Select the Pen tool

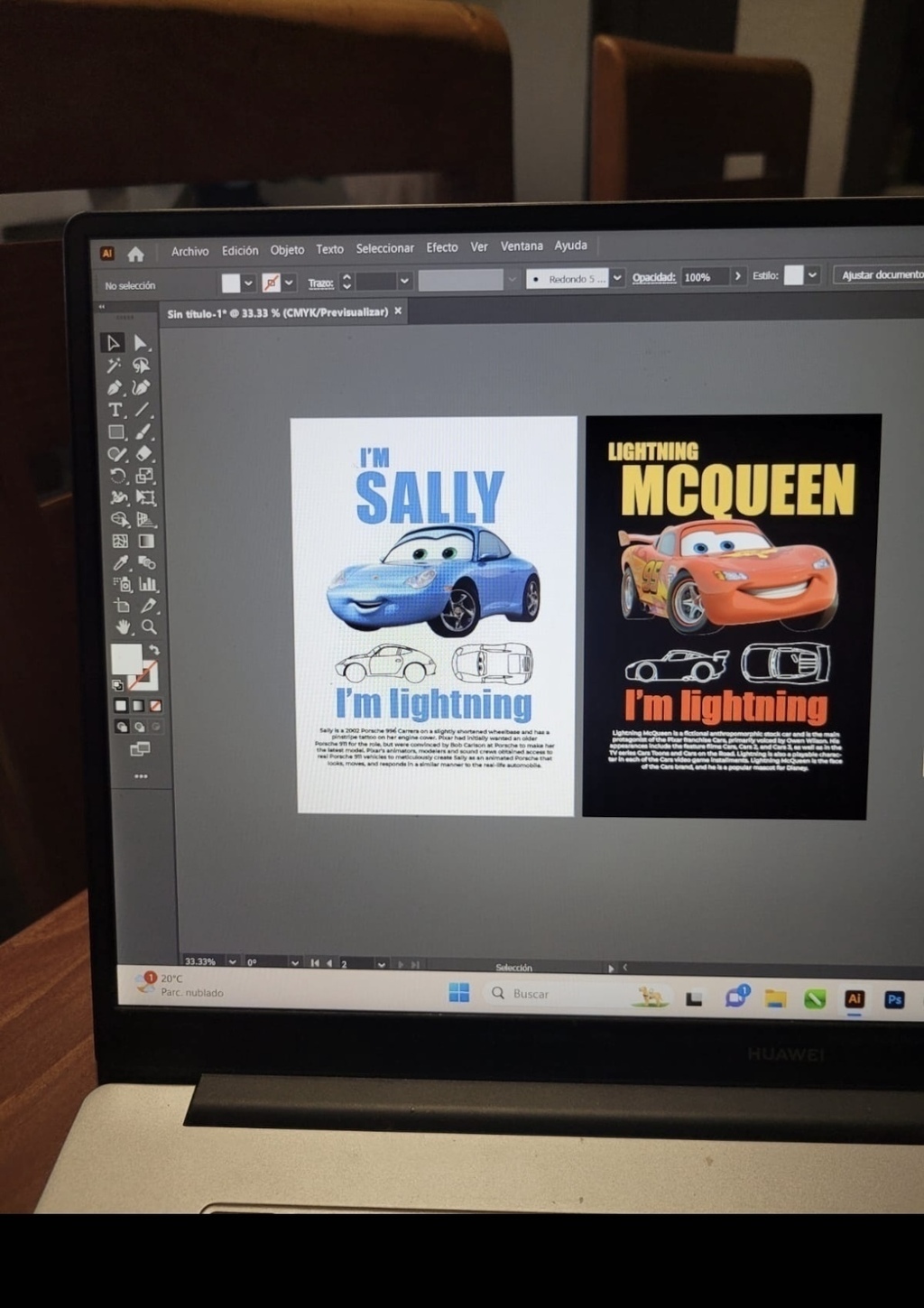(x=115, y=388)
